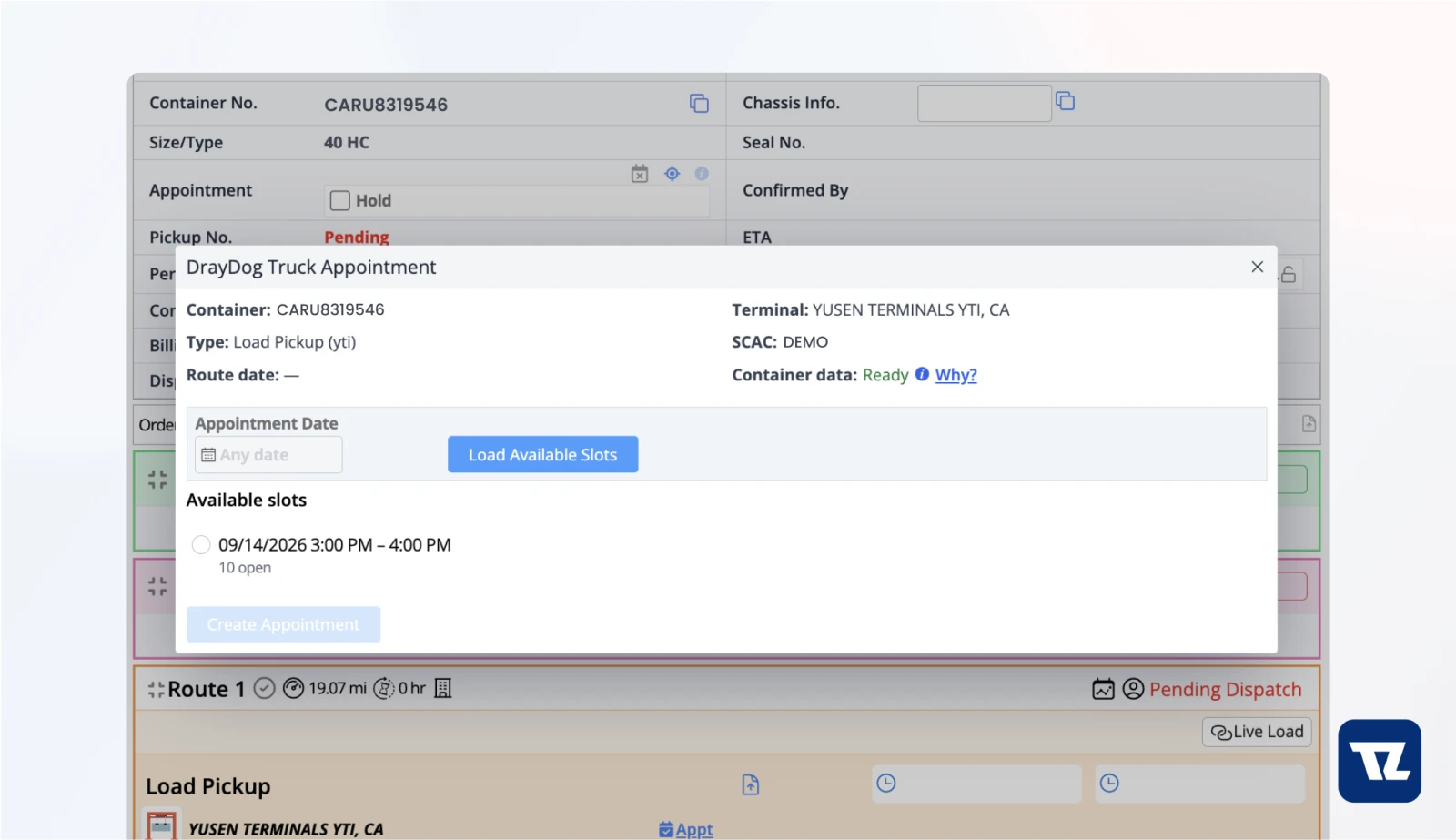Click the info icon beside Ready
Viewport: 1456px width, 840px height.
click(922, 374)
